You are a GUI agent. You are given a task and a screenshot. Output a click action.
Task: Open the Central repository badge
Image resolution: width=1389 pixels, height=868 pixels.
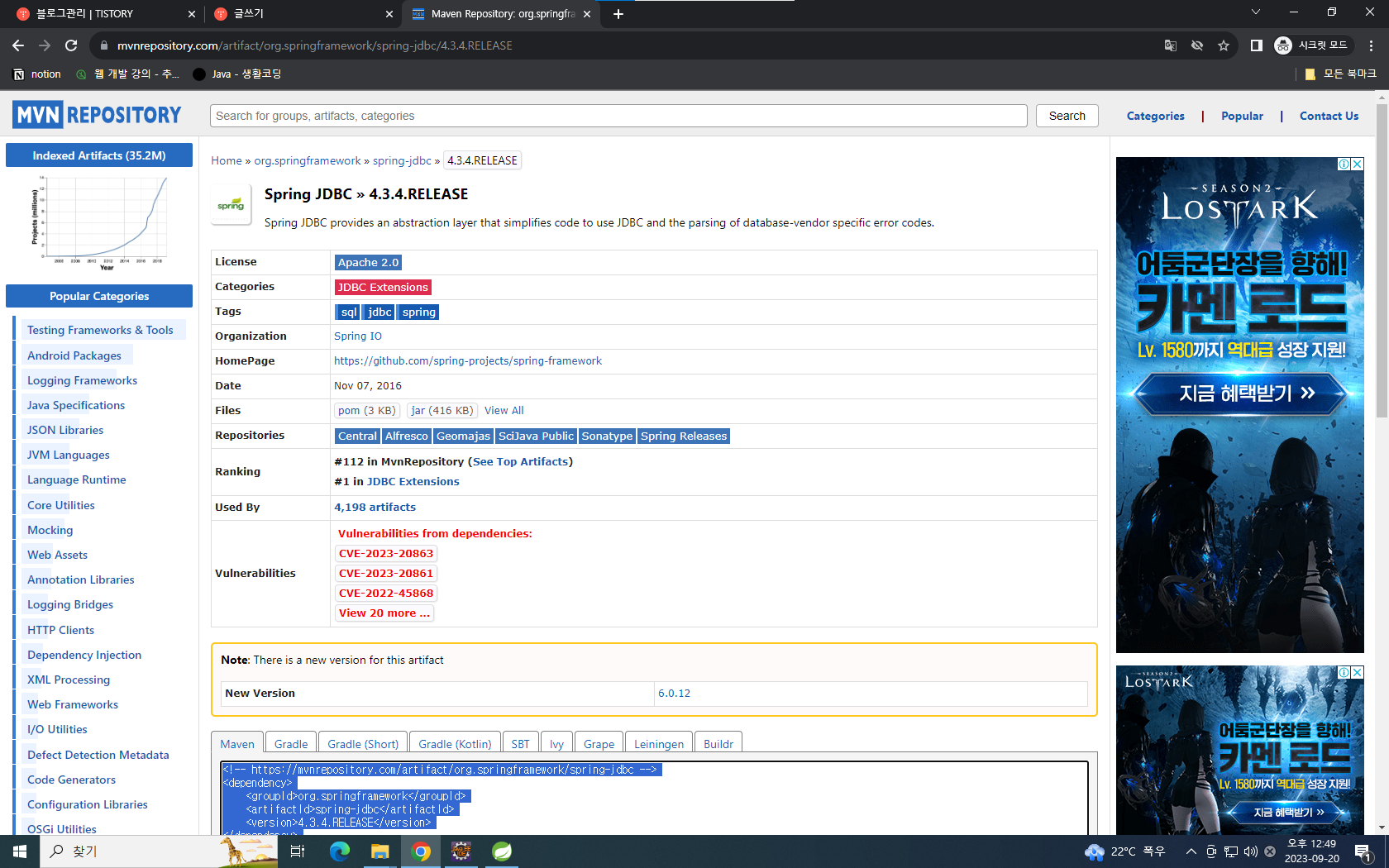tap(357, 436)
